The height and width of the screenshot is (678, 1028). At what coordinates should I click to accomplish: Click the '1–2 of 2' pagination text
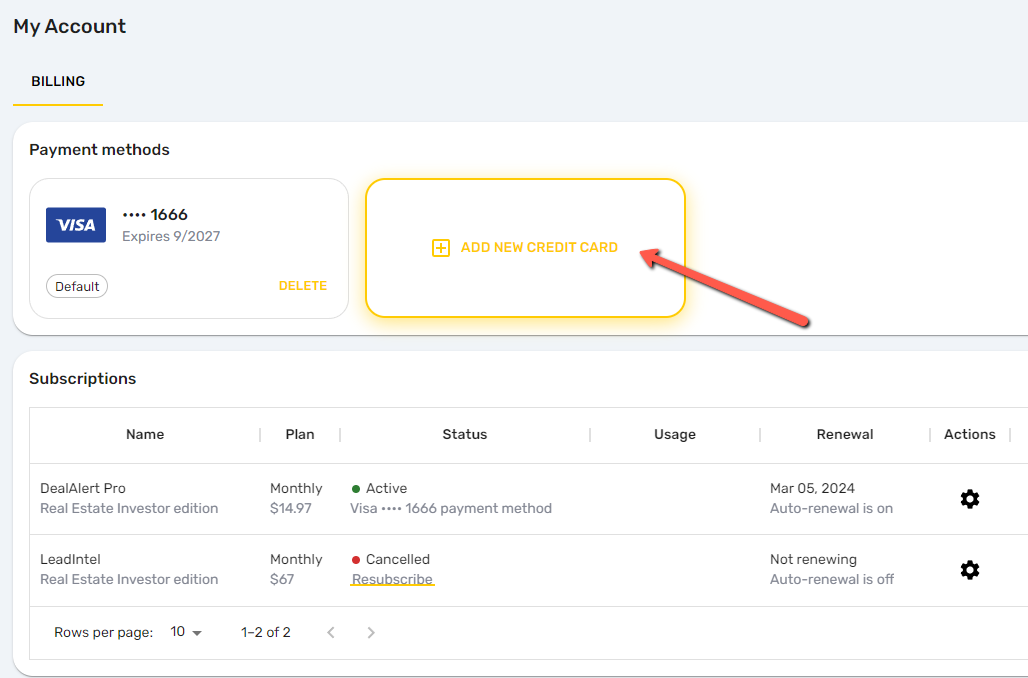click(x=266, y=632)
